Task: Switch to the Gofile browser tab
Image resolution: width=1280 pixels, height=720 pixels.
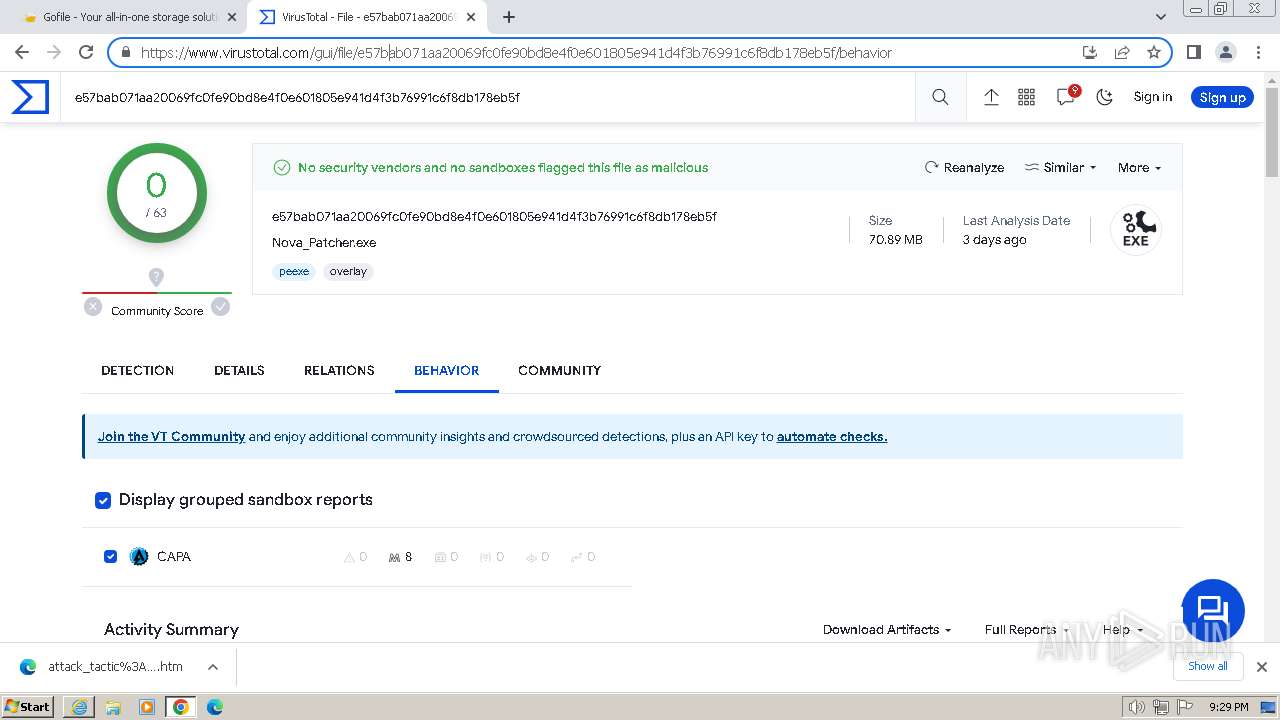Action: click(x=128, y=17)
